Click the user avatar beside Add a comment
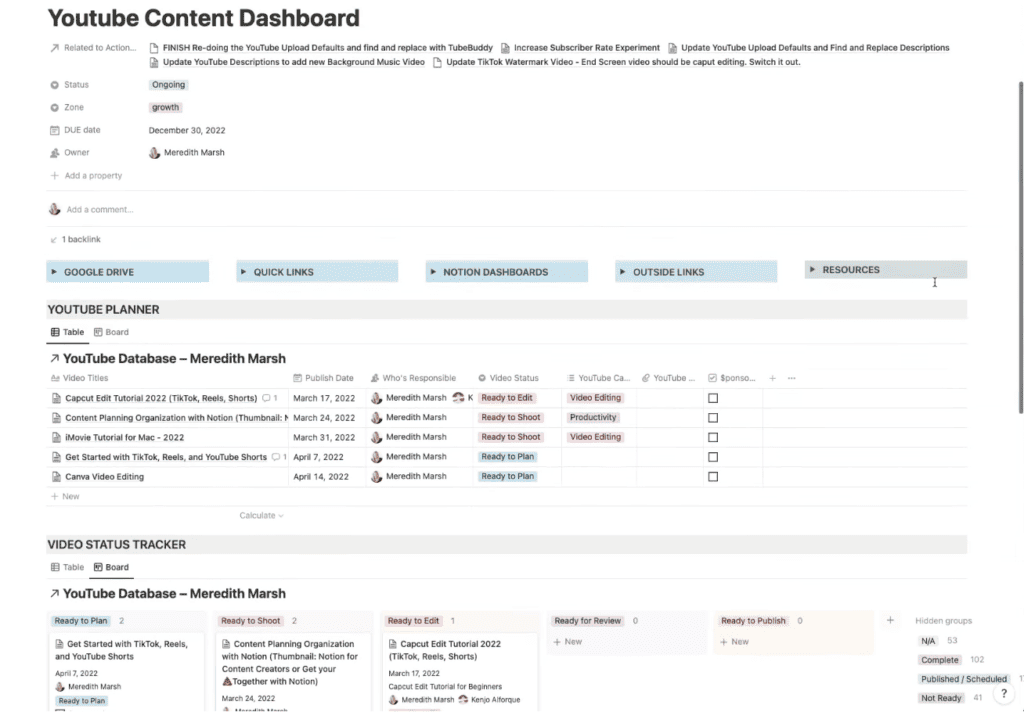The height and width of the screenshot is (712, 1024). (55, 209)
